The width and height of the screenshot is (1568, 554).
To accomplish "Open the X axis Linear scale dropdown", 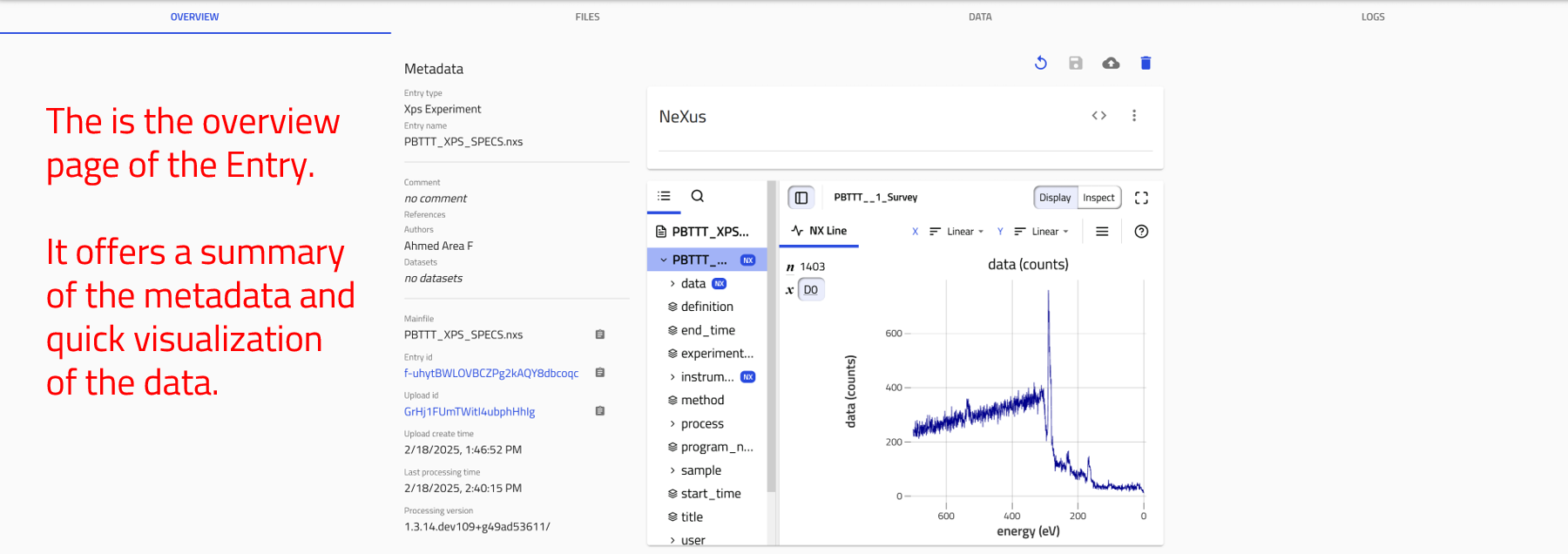I will coord(957,232).
